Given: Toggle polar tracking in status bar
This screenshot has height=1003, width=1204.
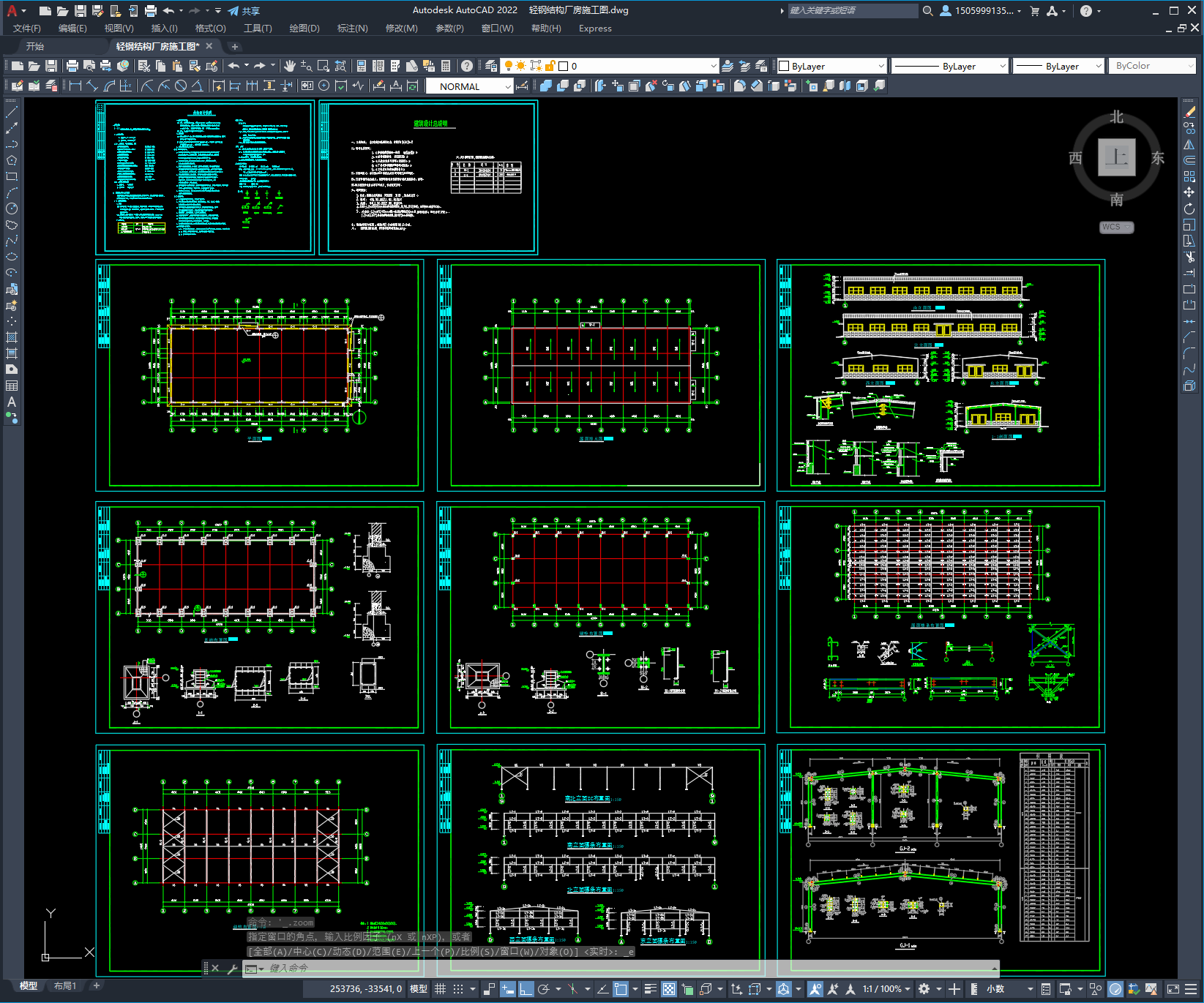Looking at the screenshot, I should click(544, 989).
